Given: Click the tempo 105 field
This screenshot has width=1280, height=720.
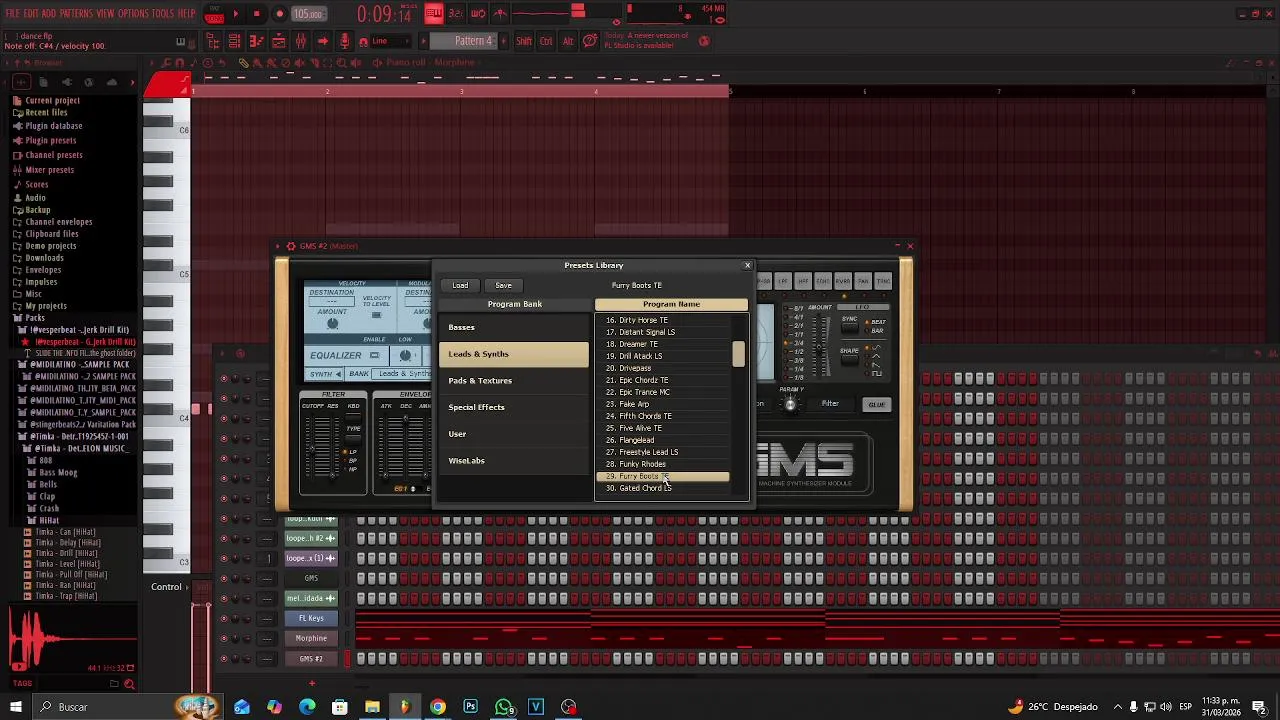Looking at the screenshot, I should tap(308, 14).
